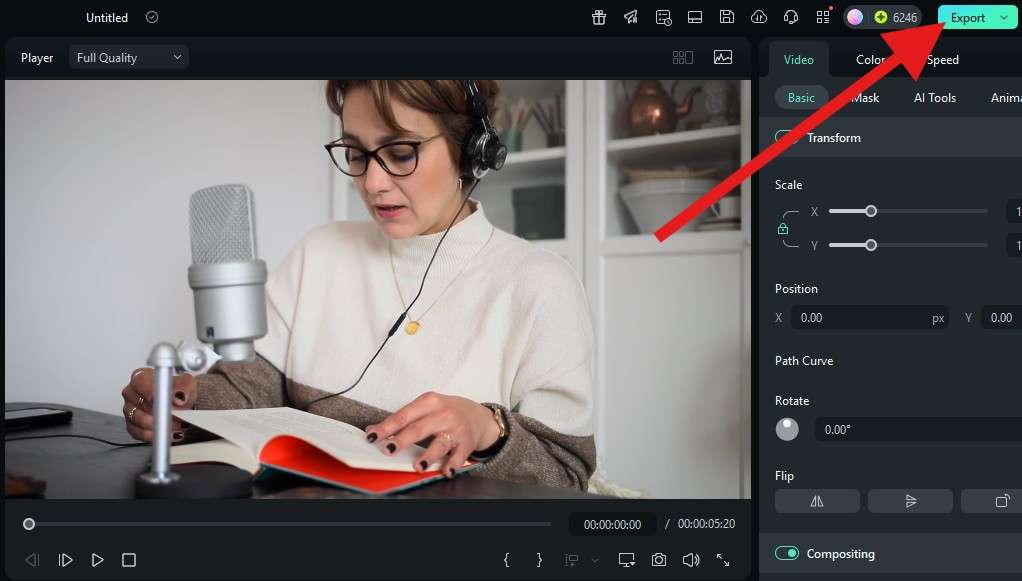Click the total duration 00:05:20 text
The width and height of the screenshot is (1022, 581).
(706, 524)
